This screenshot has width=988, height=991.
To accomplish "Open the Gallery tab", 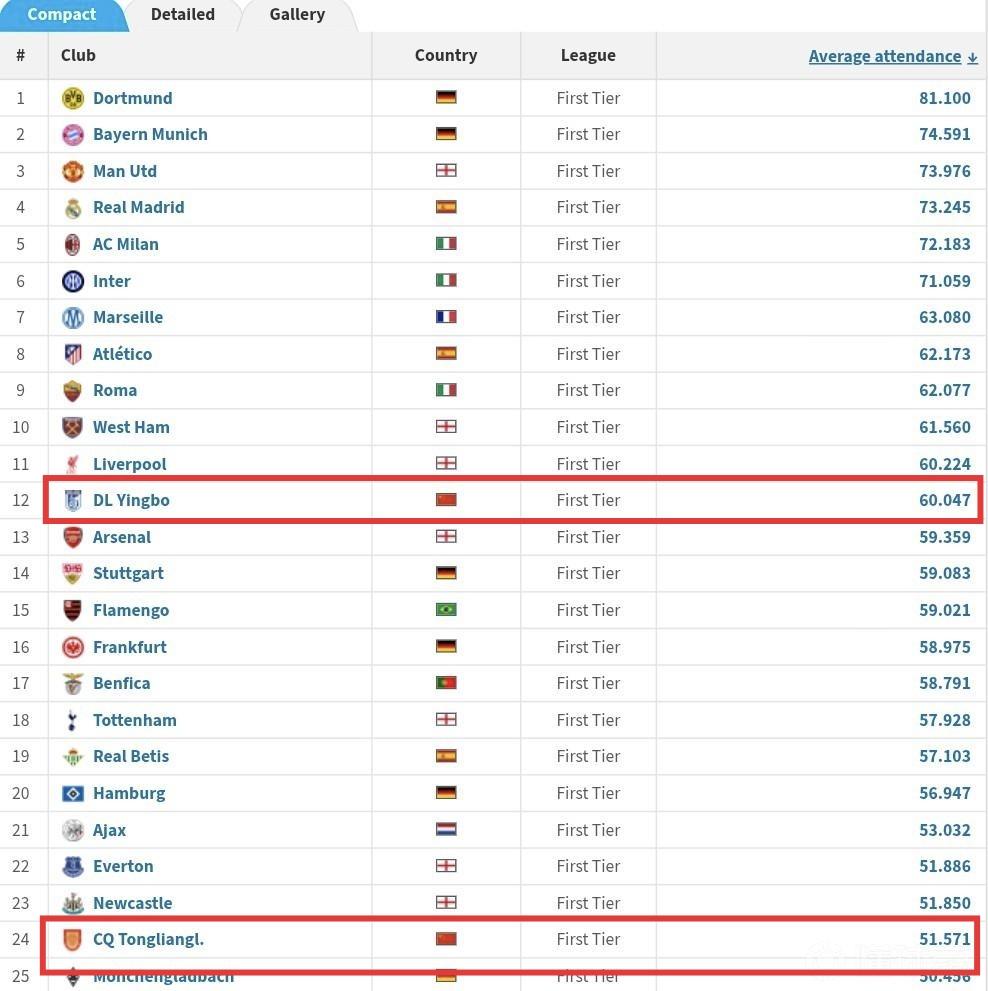I will coord(297,14).
